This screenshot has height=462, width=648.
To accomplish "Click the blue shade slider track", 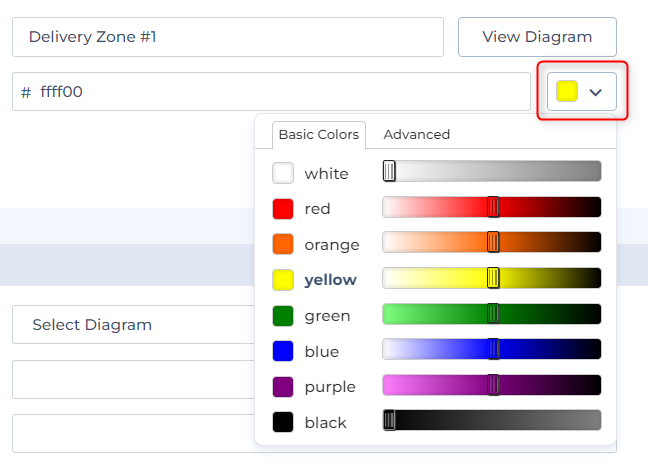I will pos(550,349).
